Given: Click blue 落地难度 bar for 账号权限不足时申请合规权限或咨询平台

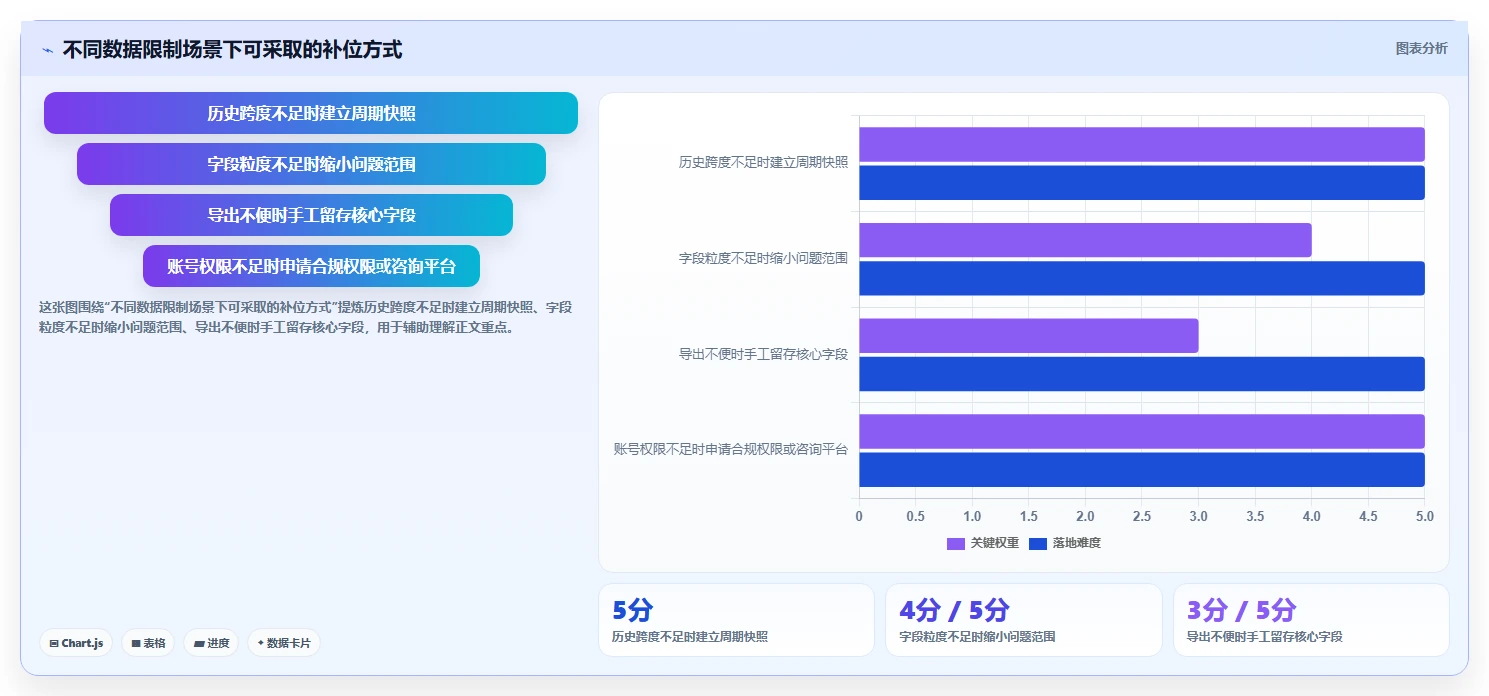Looking at the screenshot, I should pyautogui.click(x=1141, y=469).
